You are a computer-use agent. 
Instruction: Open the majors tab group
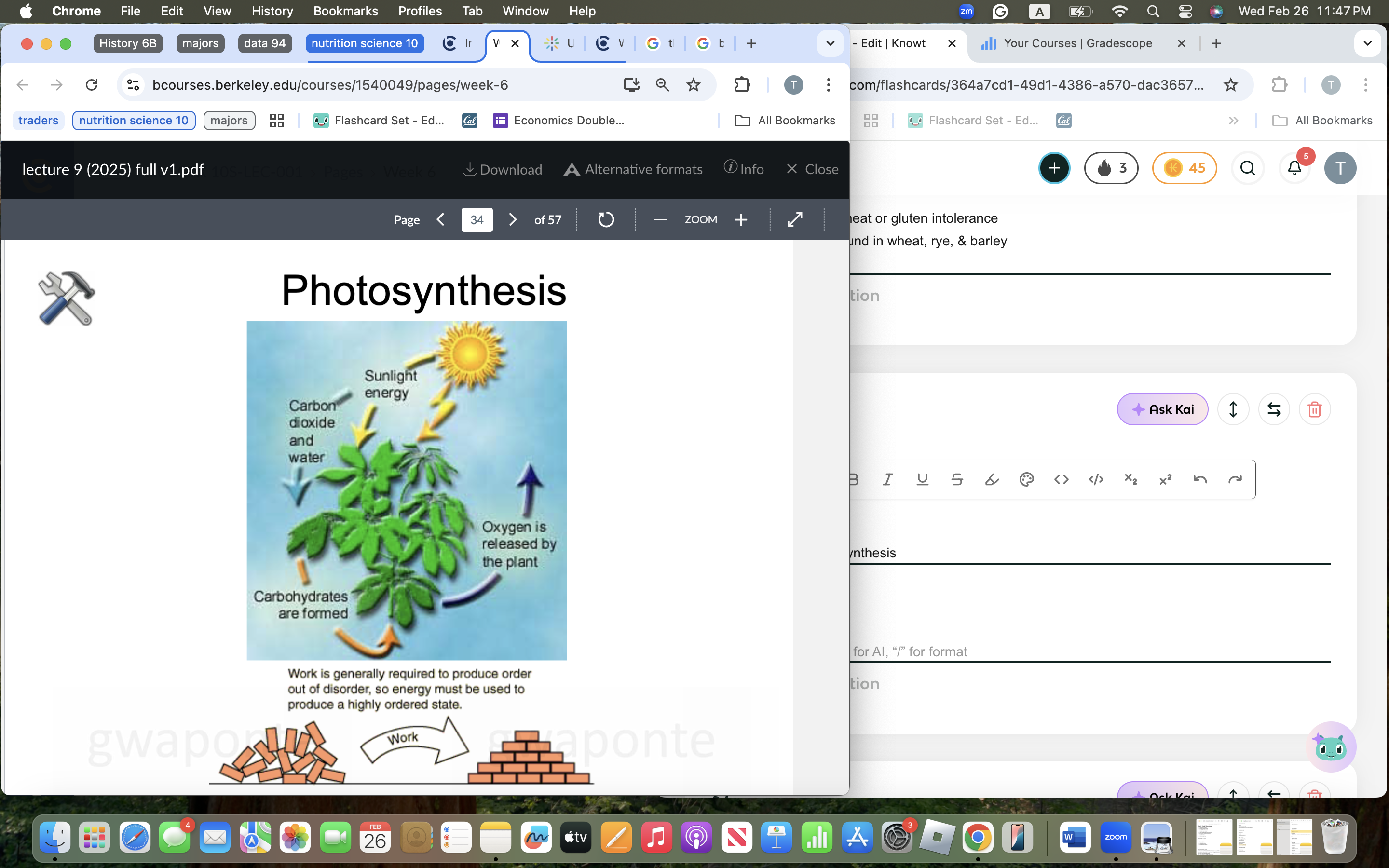200,43
